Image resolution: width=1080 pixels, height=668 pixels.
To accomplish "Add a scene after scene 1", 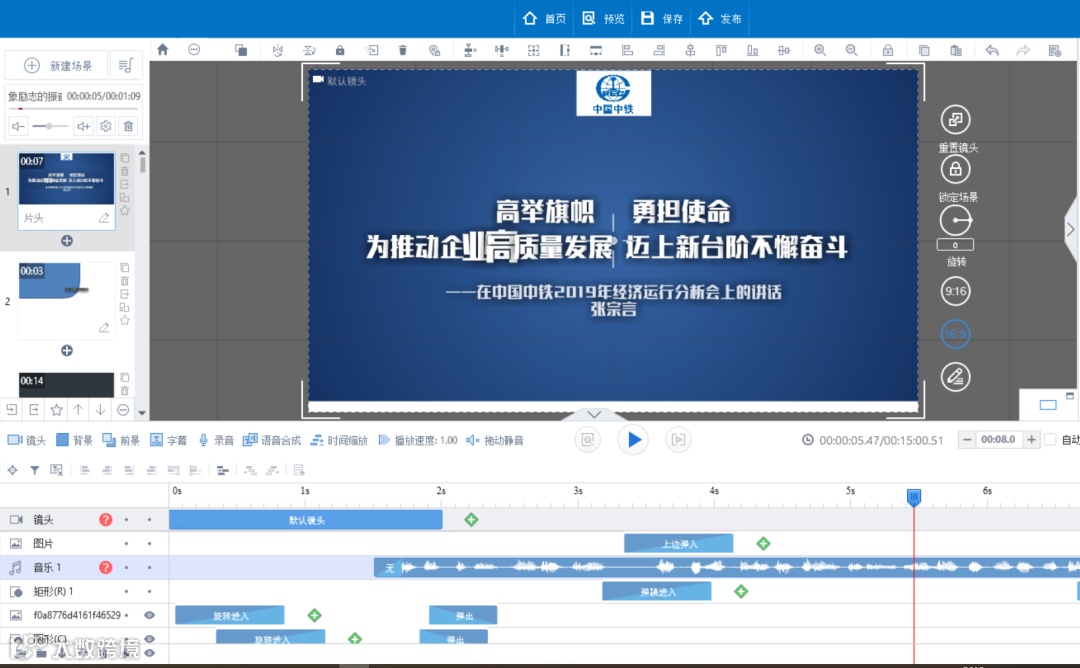I will tap(67, 241).
